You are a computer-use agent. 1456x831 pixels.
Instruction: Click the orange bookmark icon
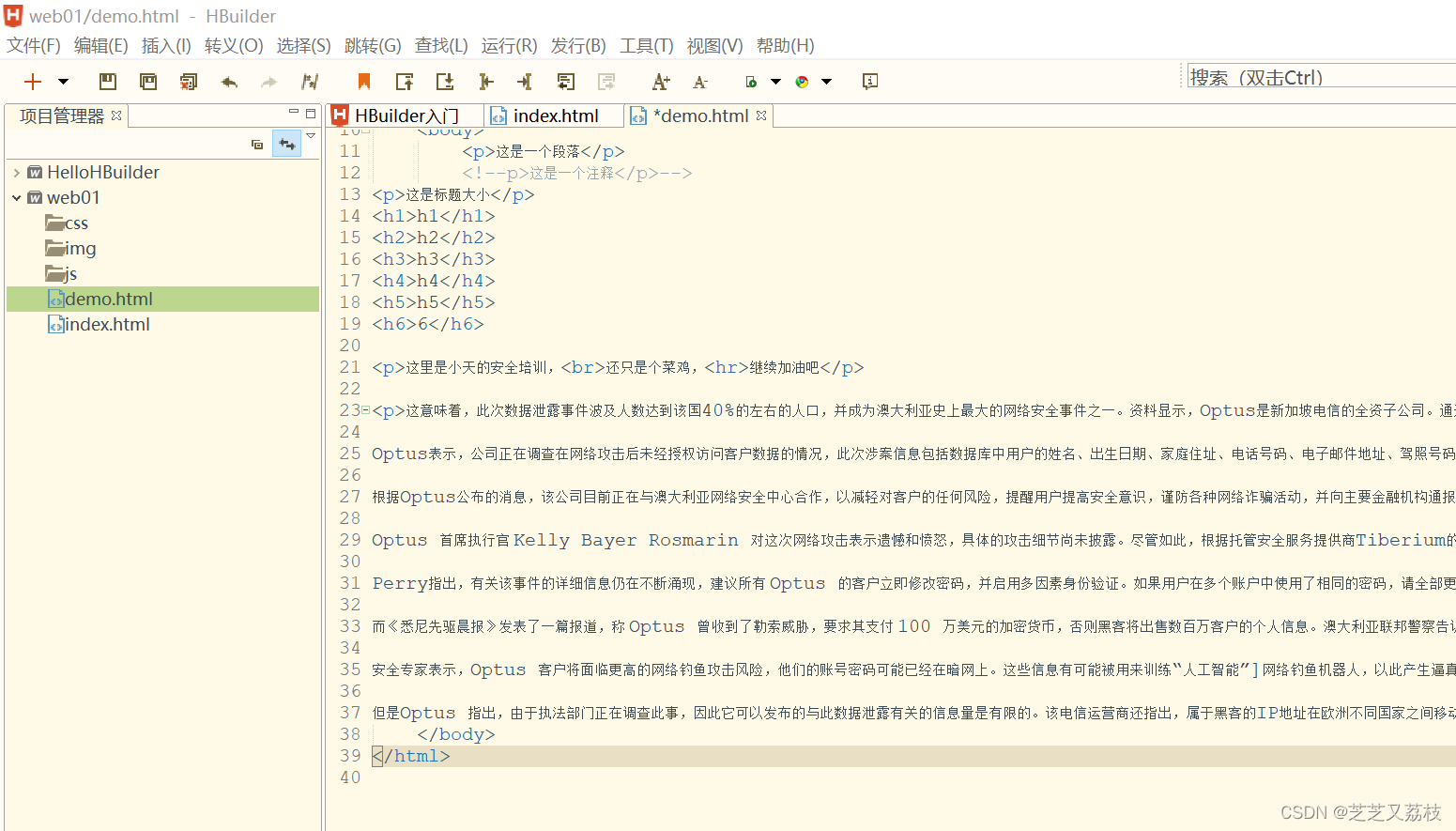click(364, 82)
